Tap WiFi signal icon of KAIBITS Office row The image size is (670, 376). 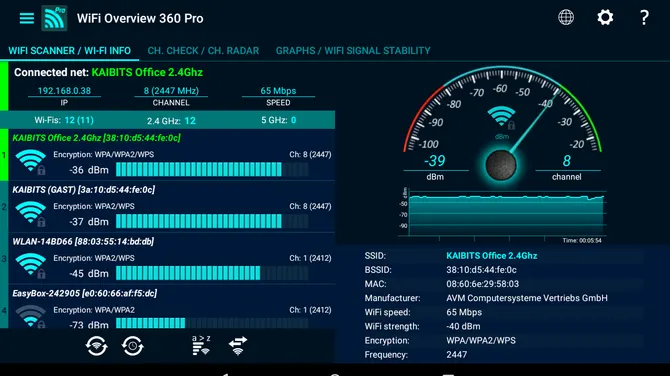pos(31,162)
